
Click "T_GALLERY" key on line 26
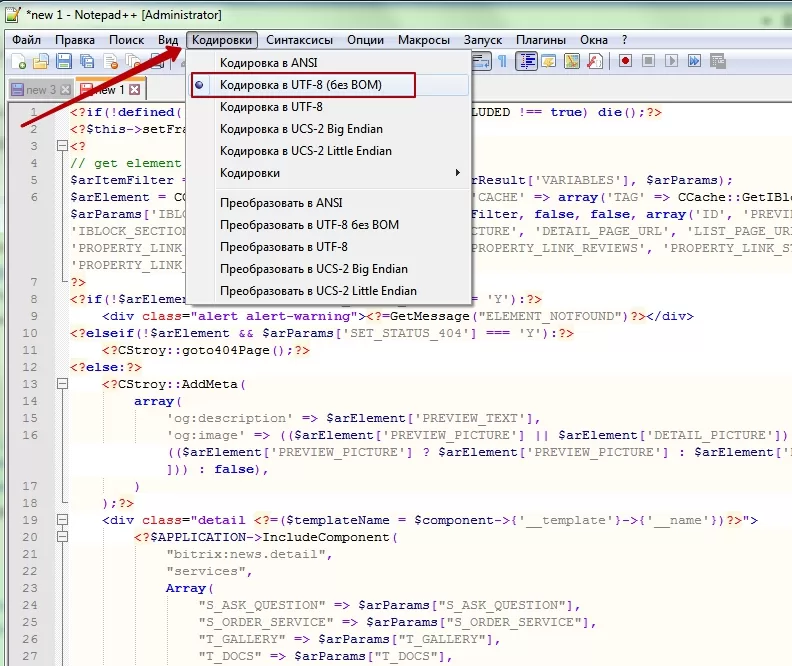click(242, 639)
